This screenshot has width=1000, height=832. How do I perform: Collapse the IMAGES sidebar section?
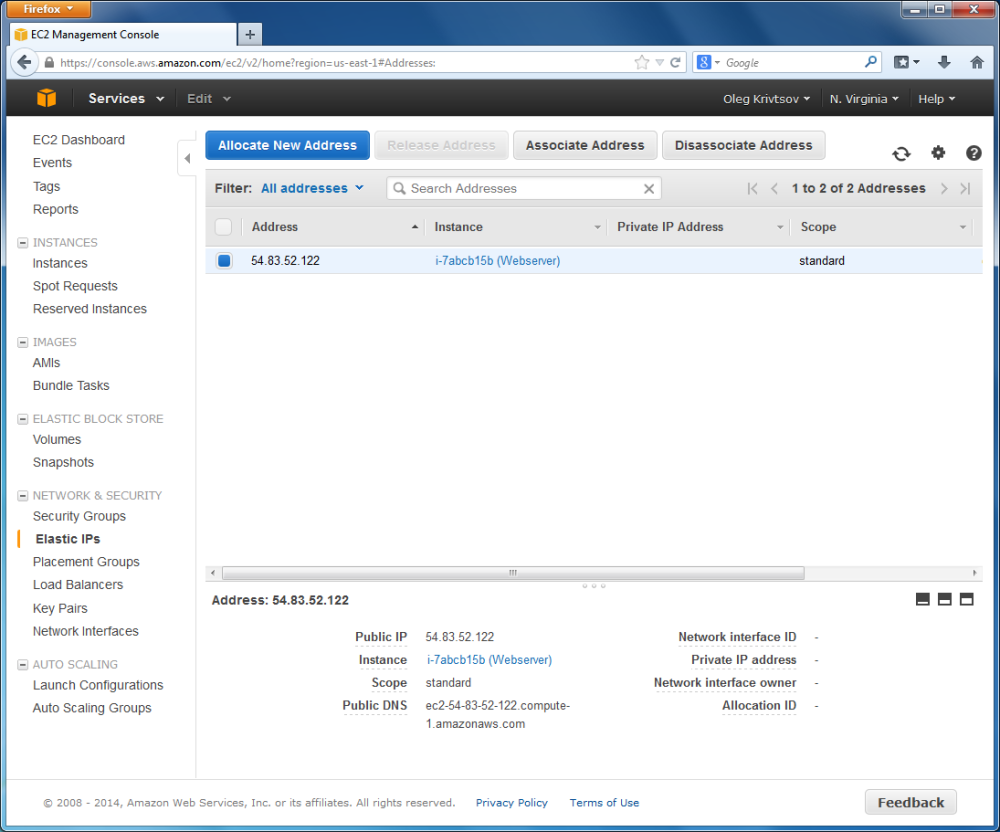pos(22,342)
